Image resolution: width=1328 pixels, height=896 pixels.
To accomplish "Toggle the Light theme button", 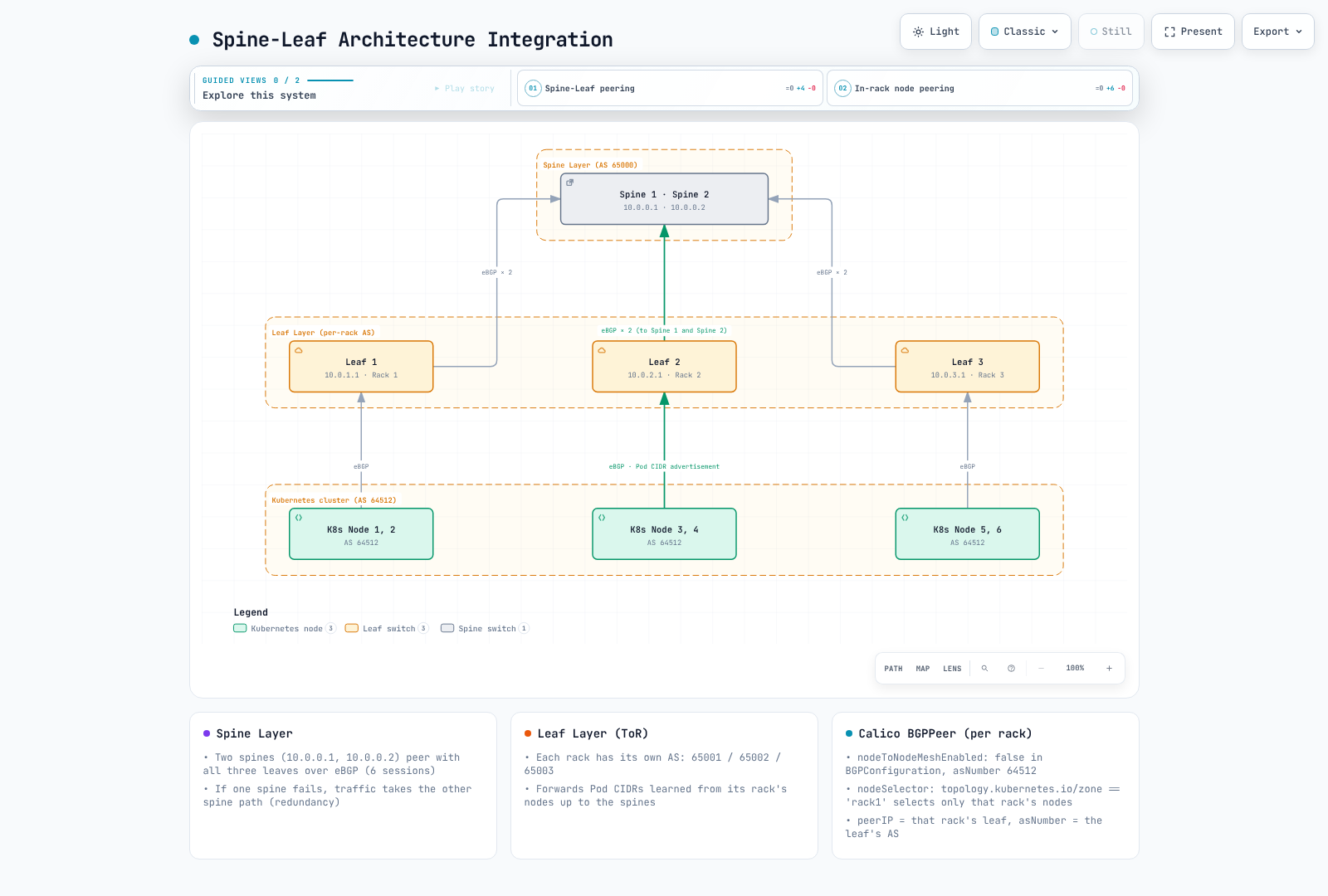I will [935, 32].
